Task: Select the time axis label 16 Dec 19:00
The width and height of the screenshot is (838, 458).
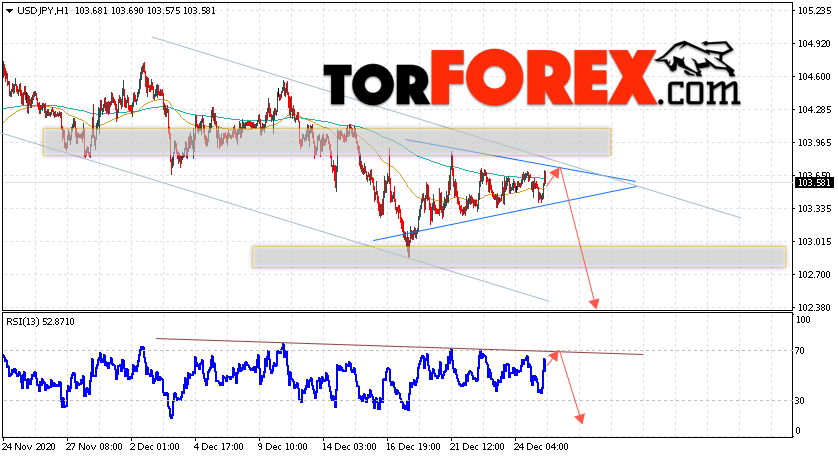Action: click(x=413, y=446)
